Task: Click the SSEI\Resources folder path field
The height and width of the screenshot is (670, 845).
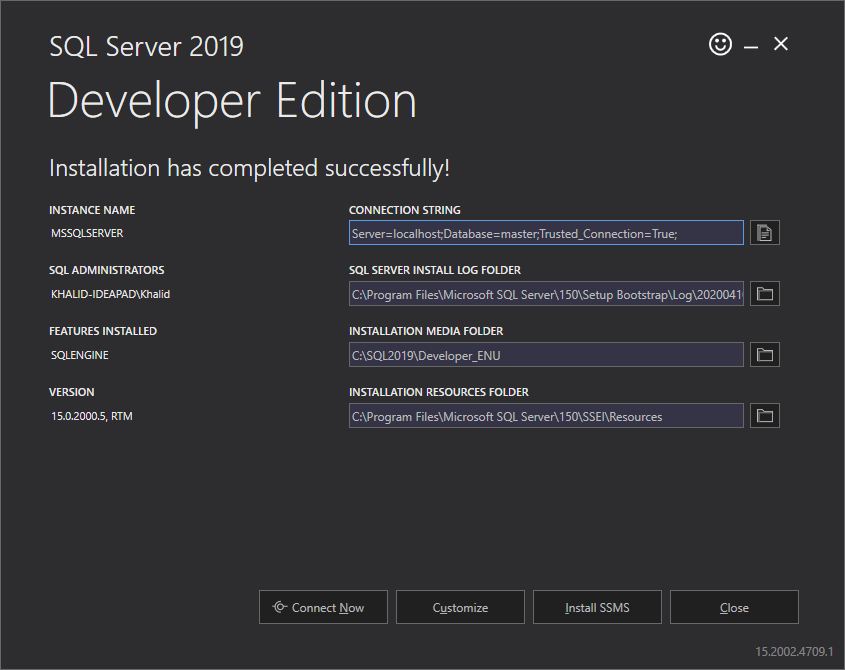Action: pos(546,416)
